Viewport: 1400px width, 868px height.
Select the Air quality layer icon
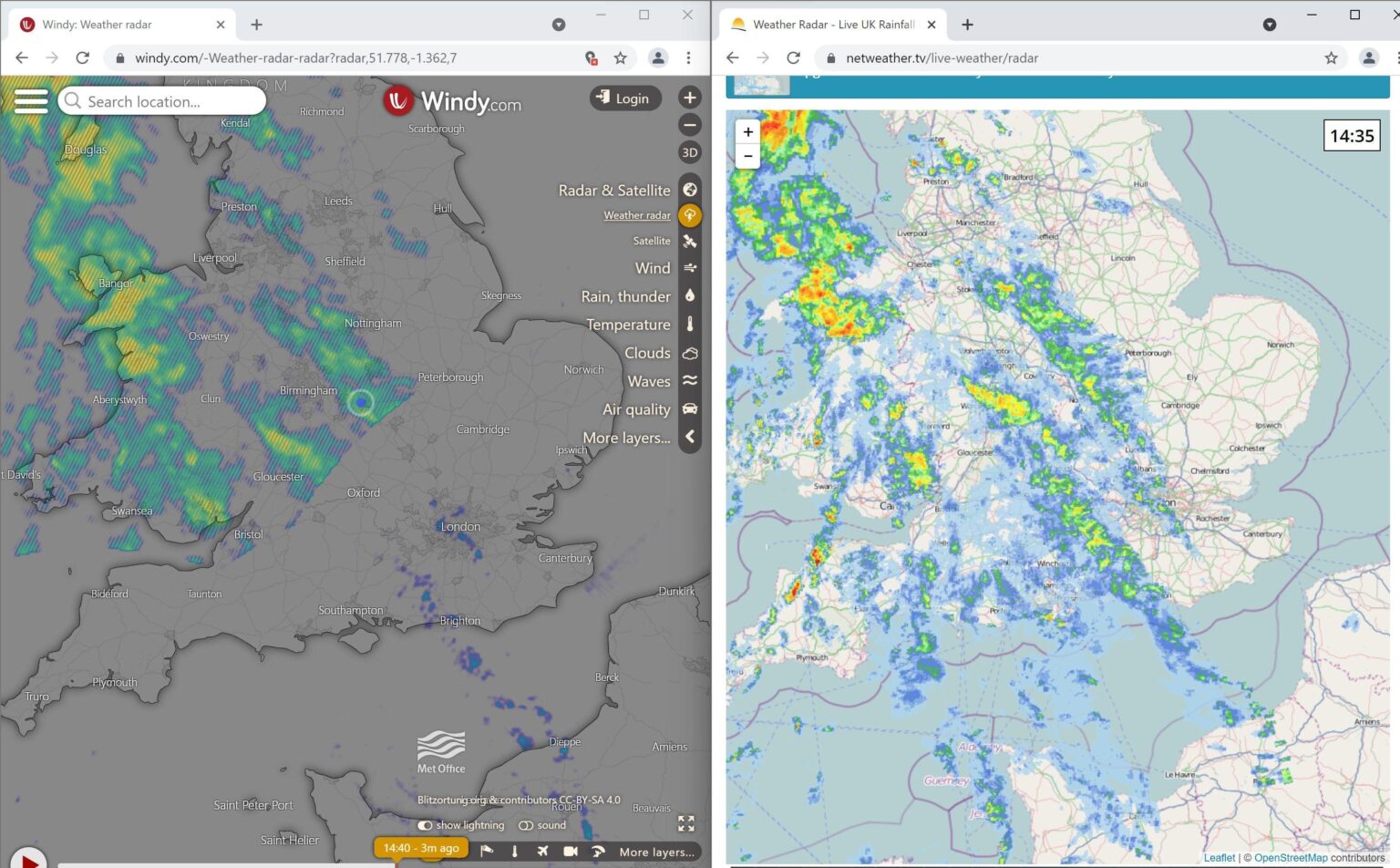[x=690, y=409]
